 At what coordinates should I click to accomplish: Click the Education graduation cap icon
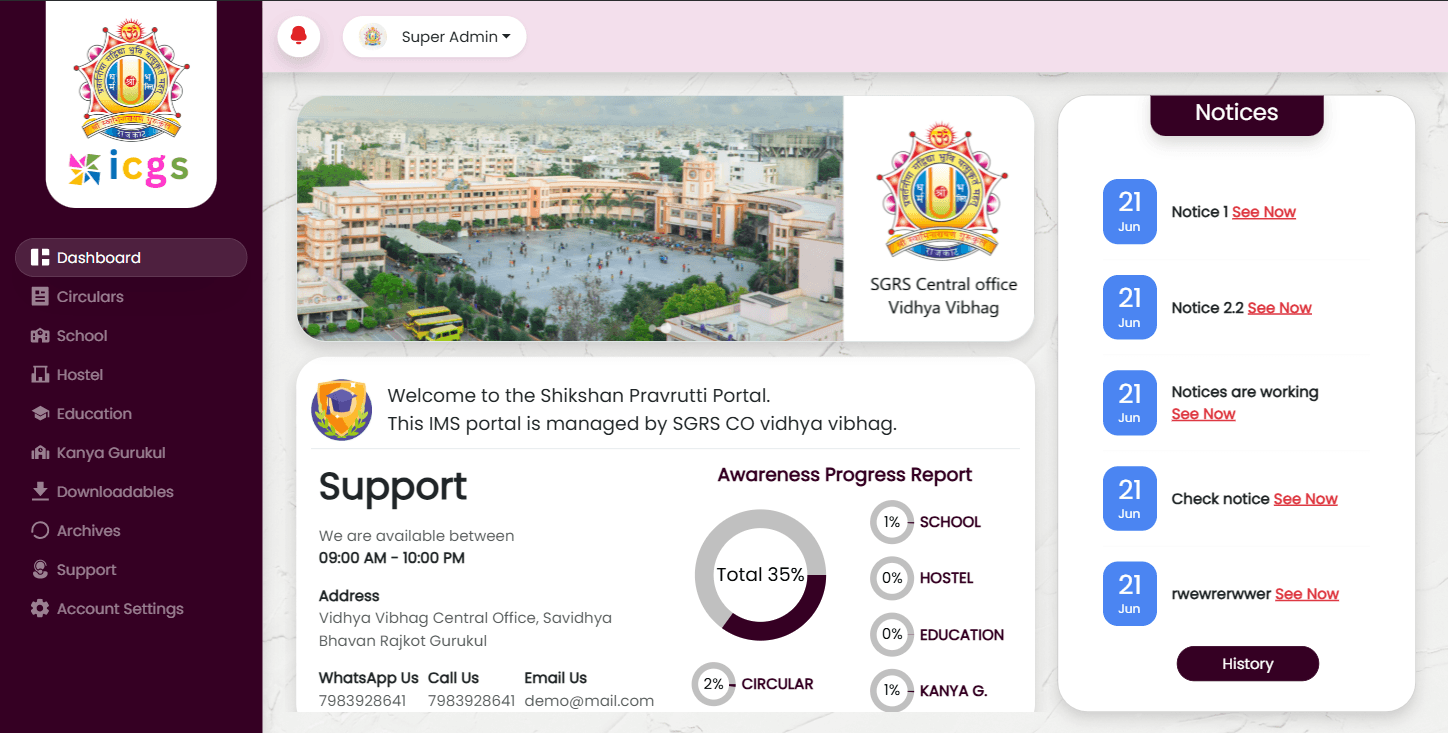pos(40,413)
